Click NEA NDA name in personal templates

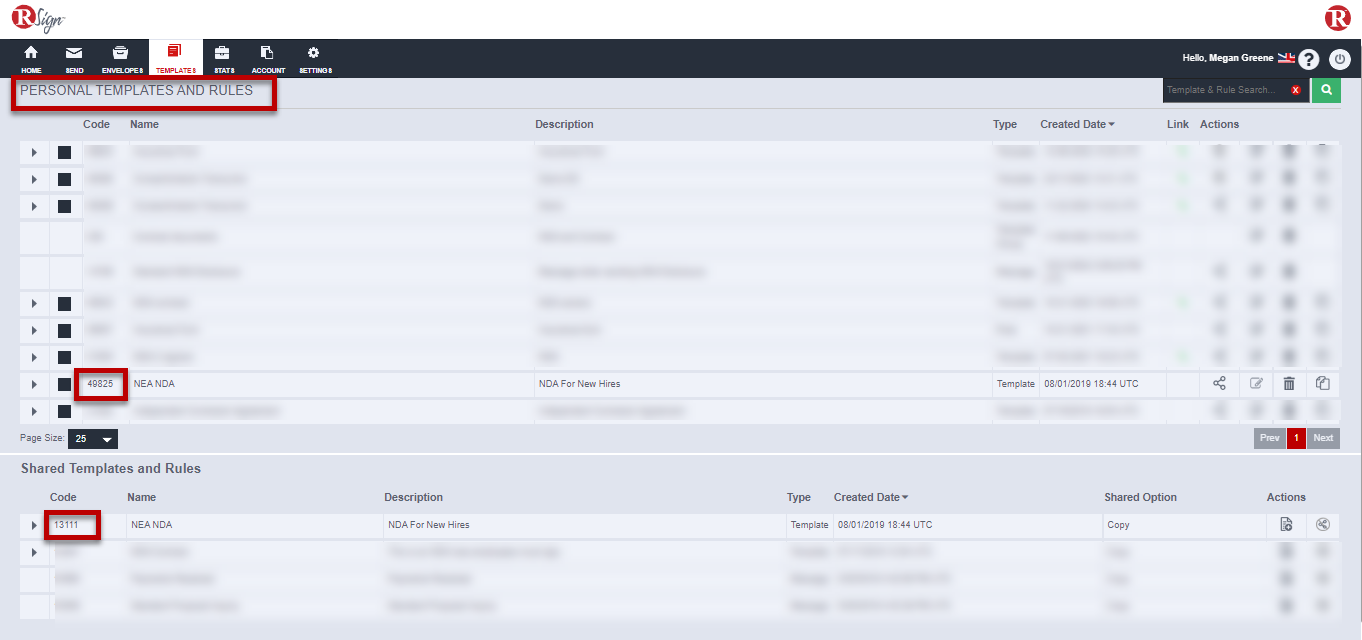154,383
